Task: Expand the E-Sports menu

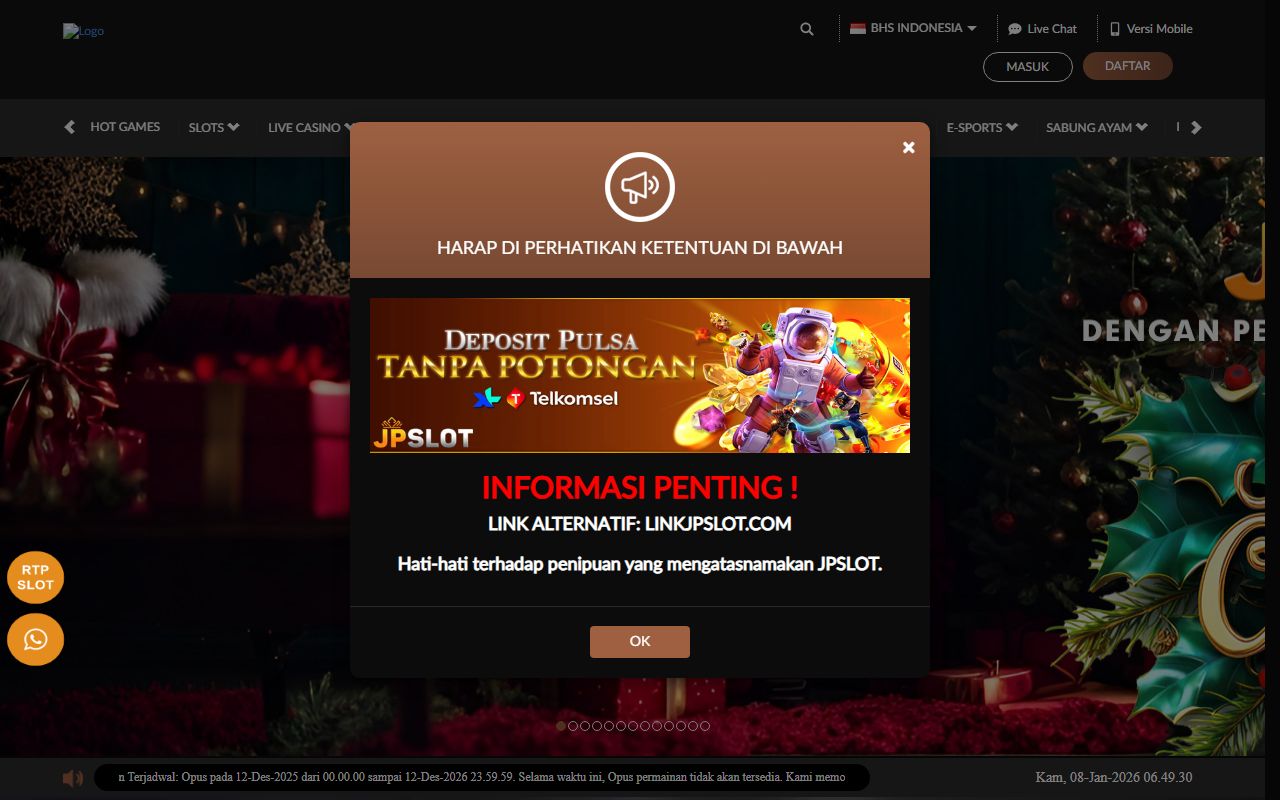Action: (981, 127)
